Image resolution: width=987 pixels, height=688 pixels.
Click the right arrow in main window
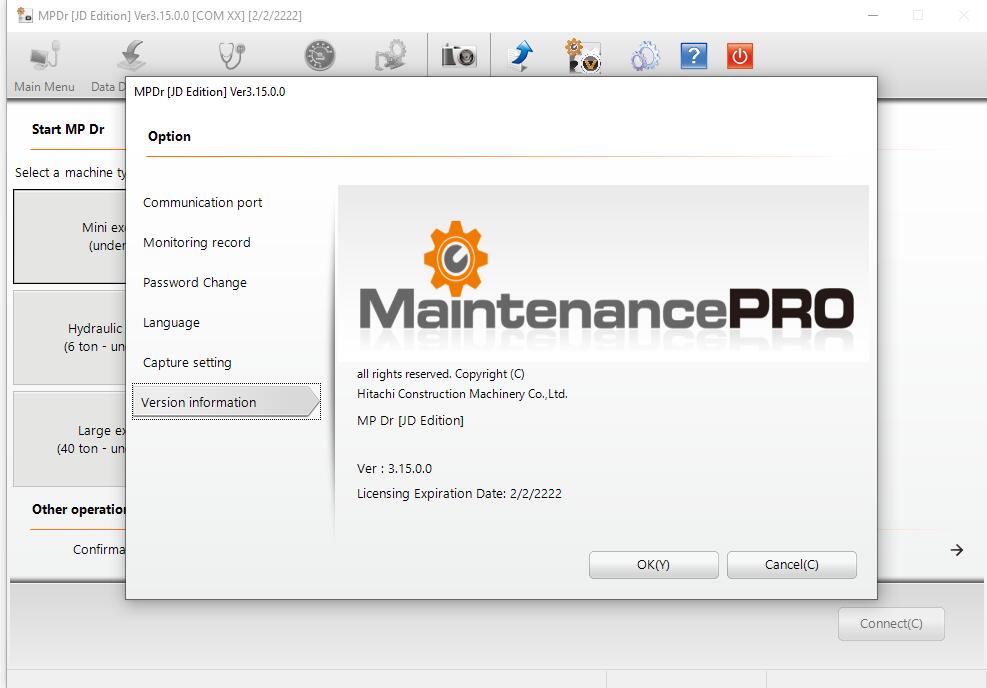pos(957,550)
